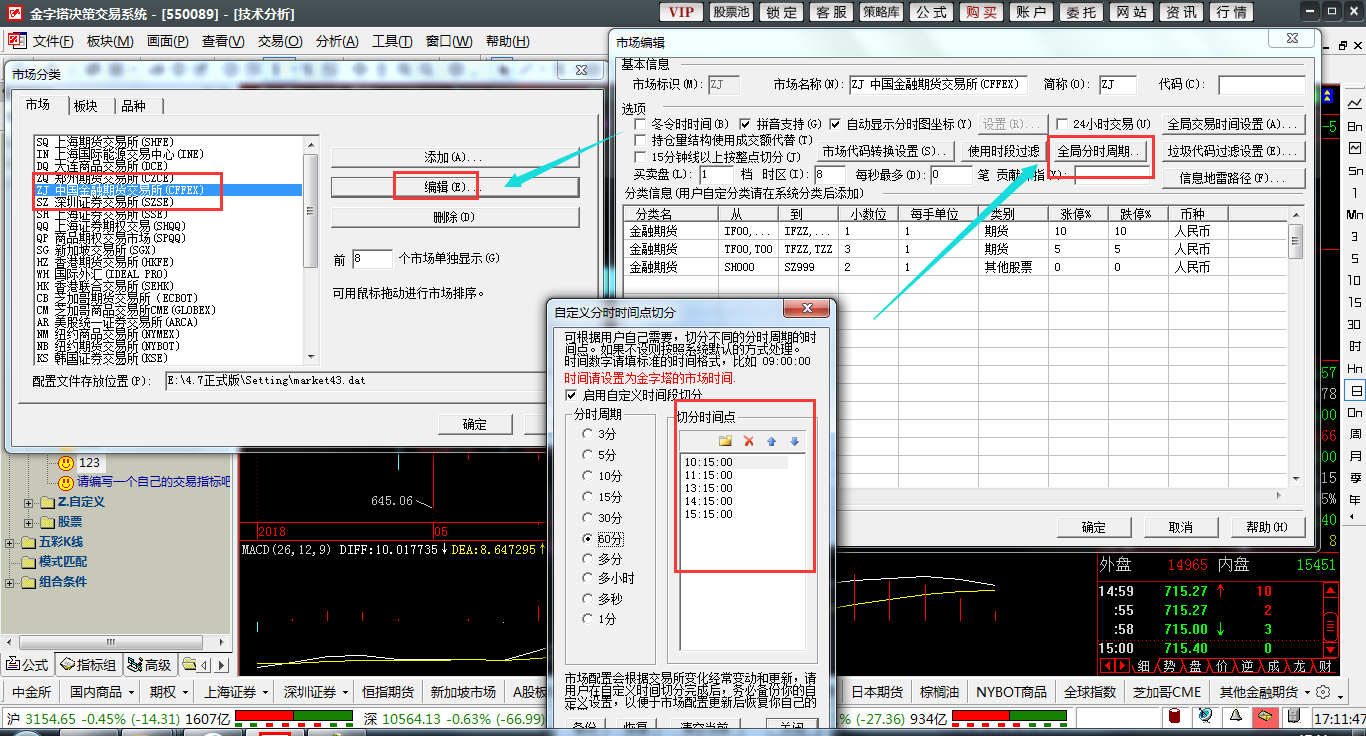This screenshot has height=736, width=1366.
Task: Open the 分析(A) menu
Action: coord(337,41)
